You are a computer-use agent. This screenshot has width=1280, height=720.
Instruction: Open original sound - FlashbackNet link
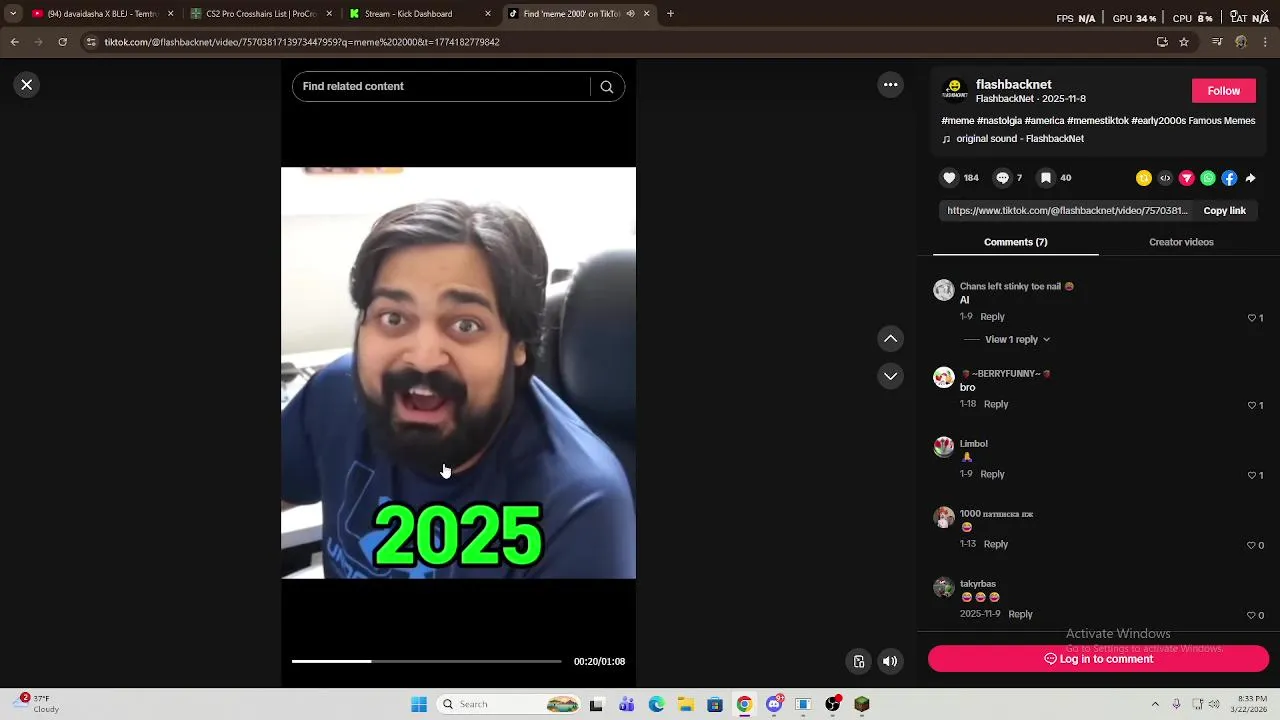click(1019, 139)
